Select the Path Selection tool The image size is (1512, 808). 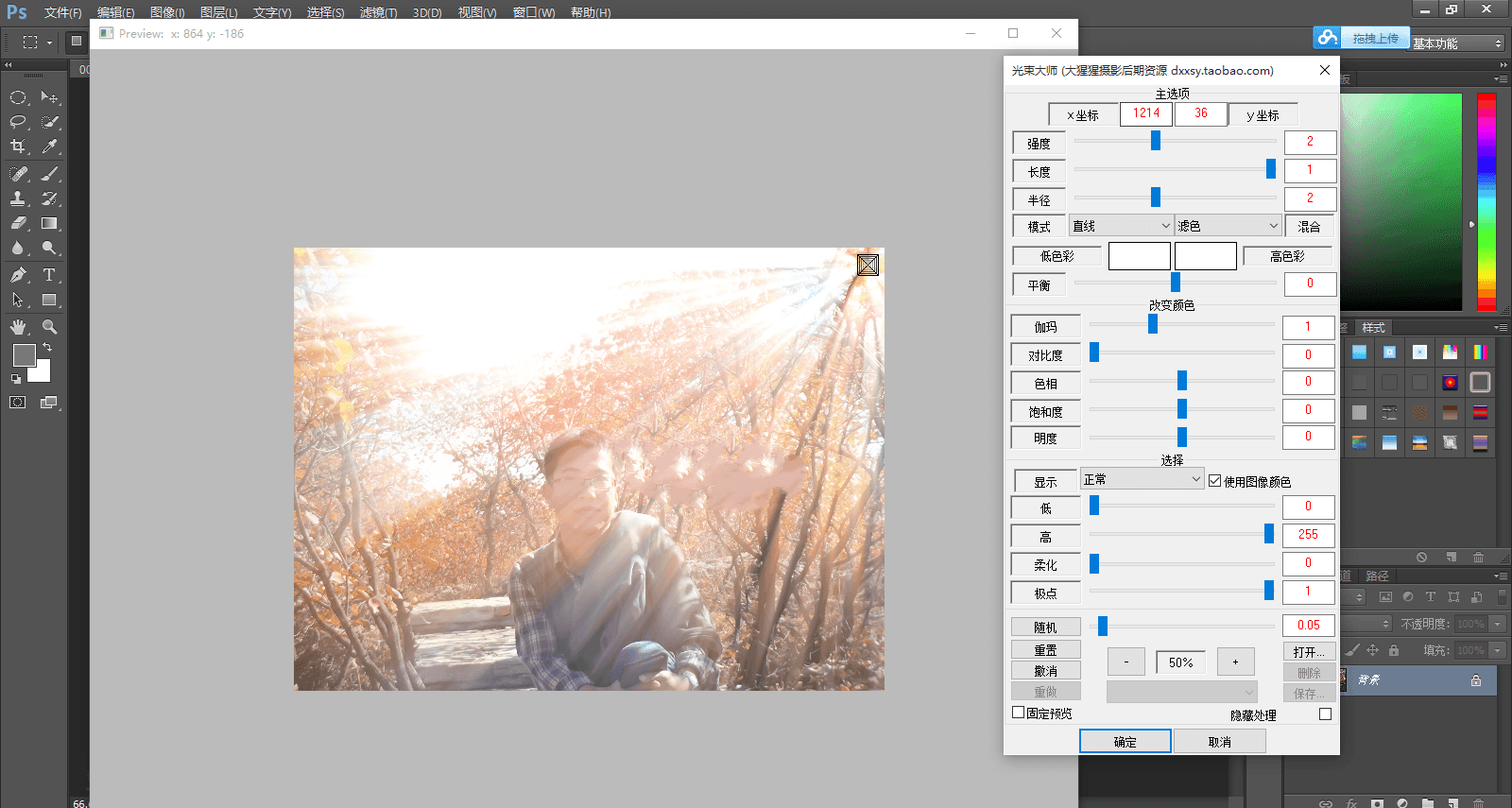pyautogui.click(x=18, y=300)
